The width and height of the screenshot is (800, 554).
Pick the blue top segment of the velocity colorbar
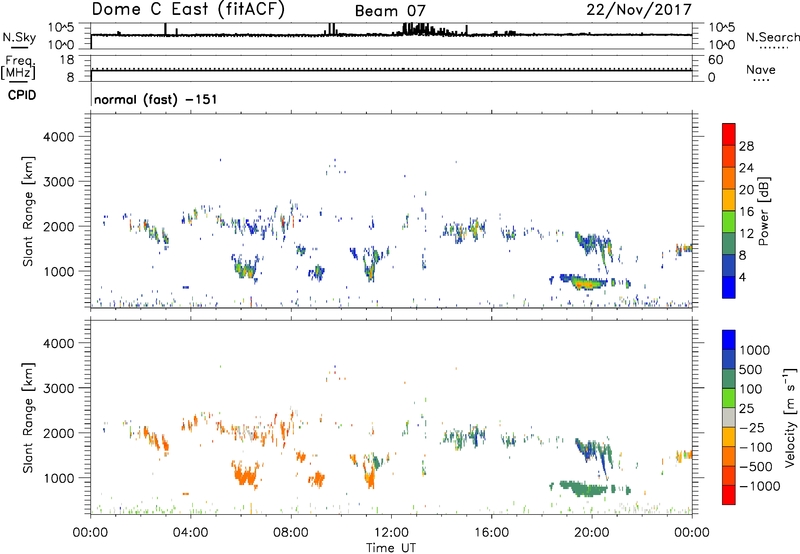click(x=729, y=340)
